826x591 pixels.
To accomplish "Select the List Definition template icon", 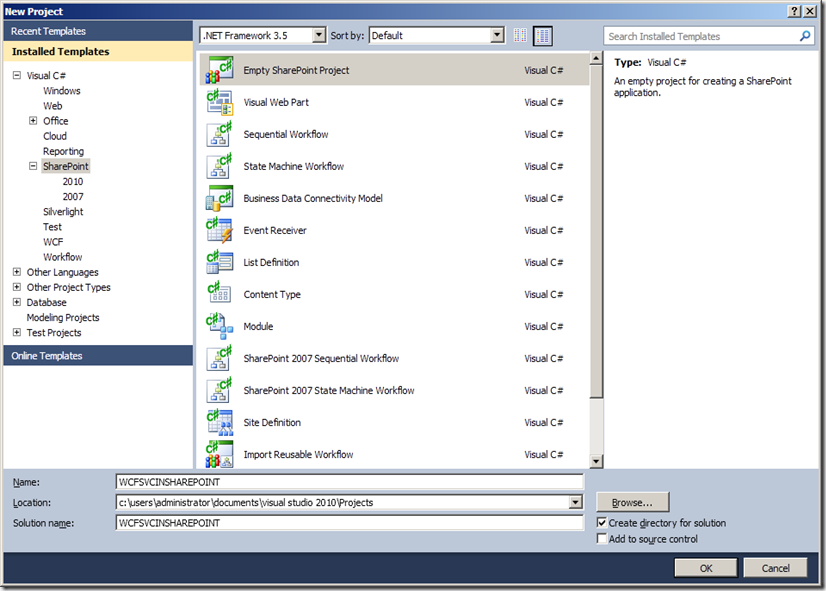I will tap(219, 262).
